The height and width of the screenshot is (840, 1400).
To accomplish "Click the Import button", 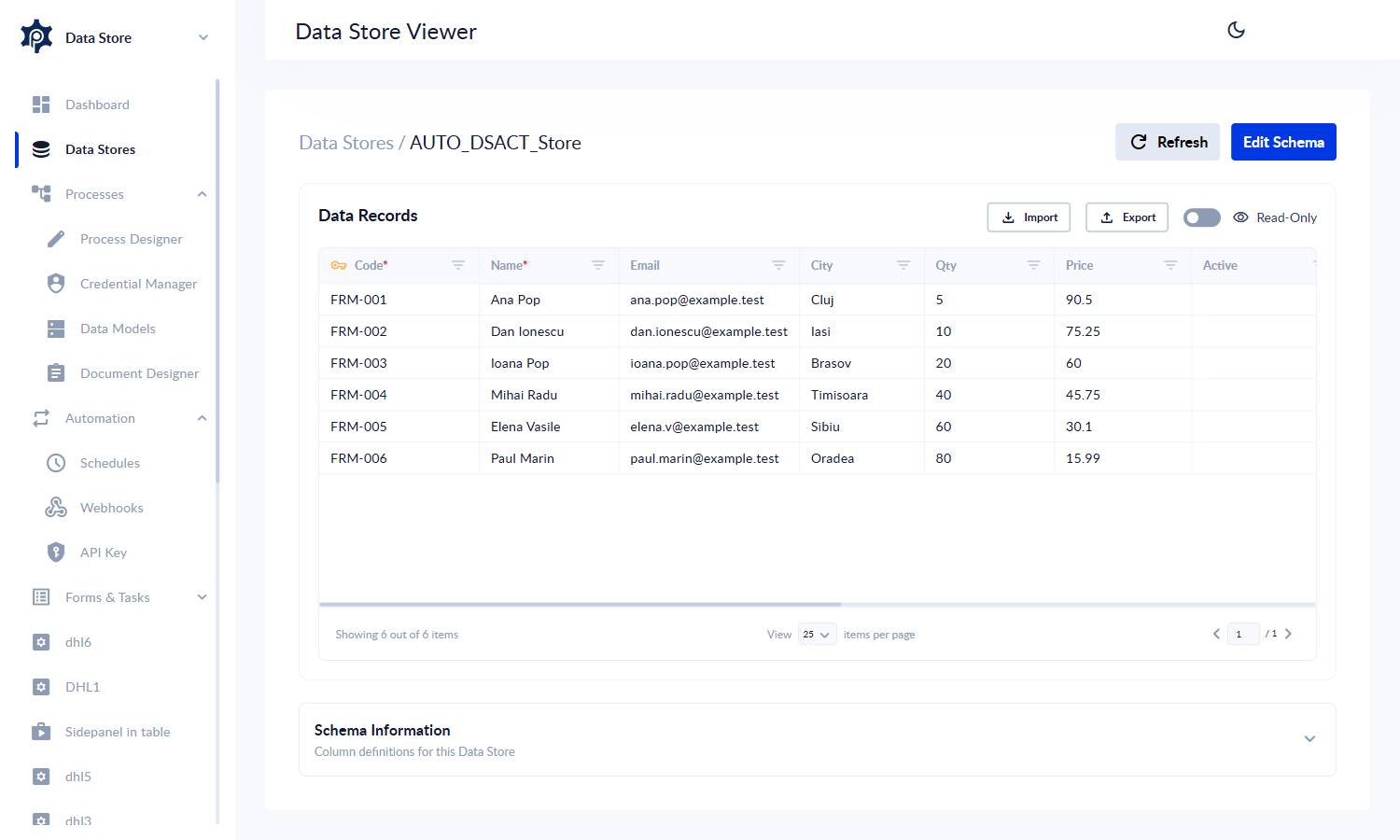I will [1029, 217].
